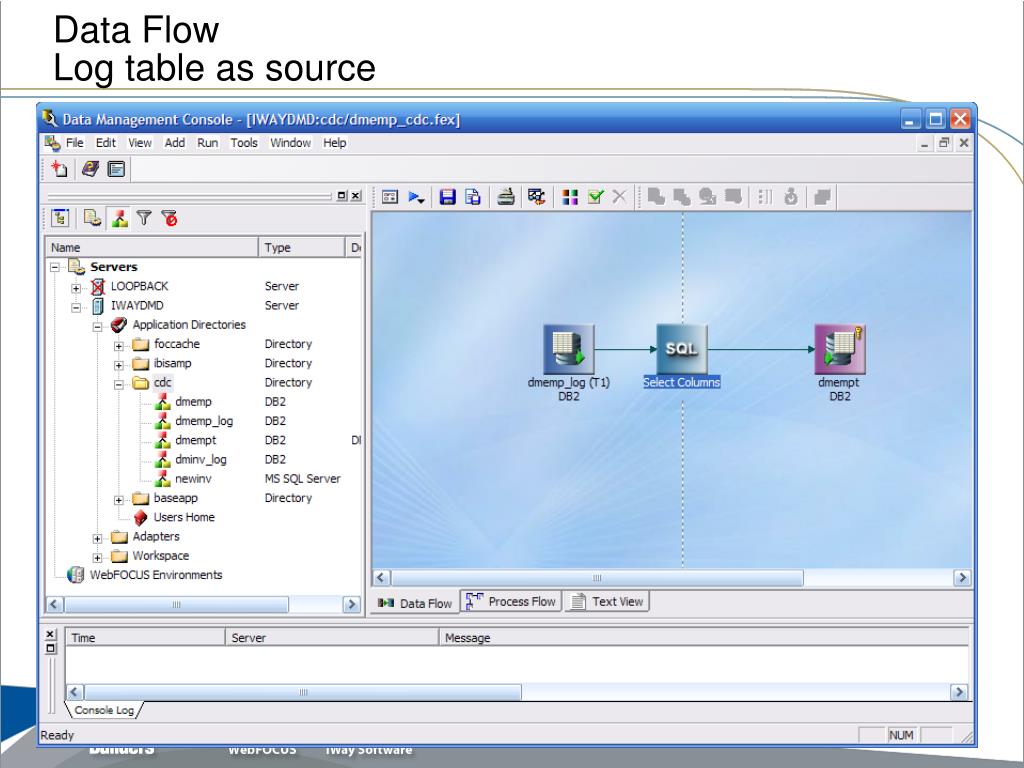The image size is (1024, 768).
Task: Sort by the Type column header
Action: pos(302,248)
